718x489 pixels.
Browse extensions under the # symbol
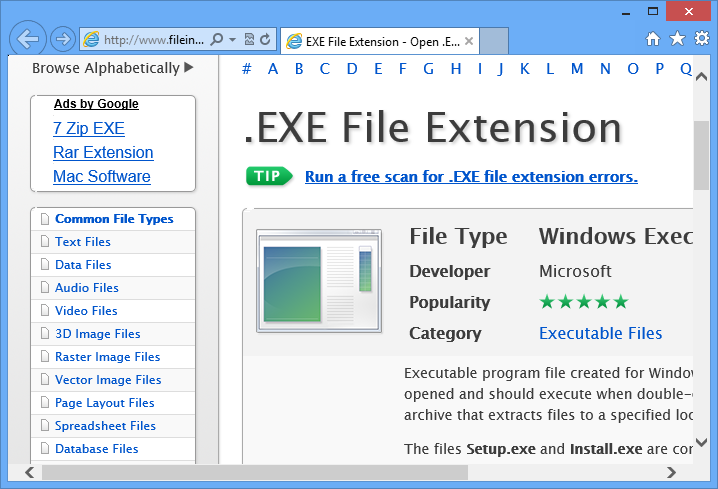[x=247, y=69]
